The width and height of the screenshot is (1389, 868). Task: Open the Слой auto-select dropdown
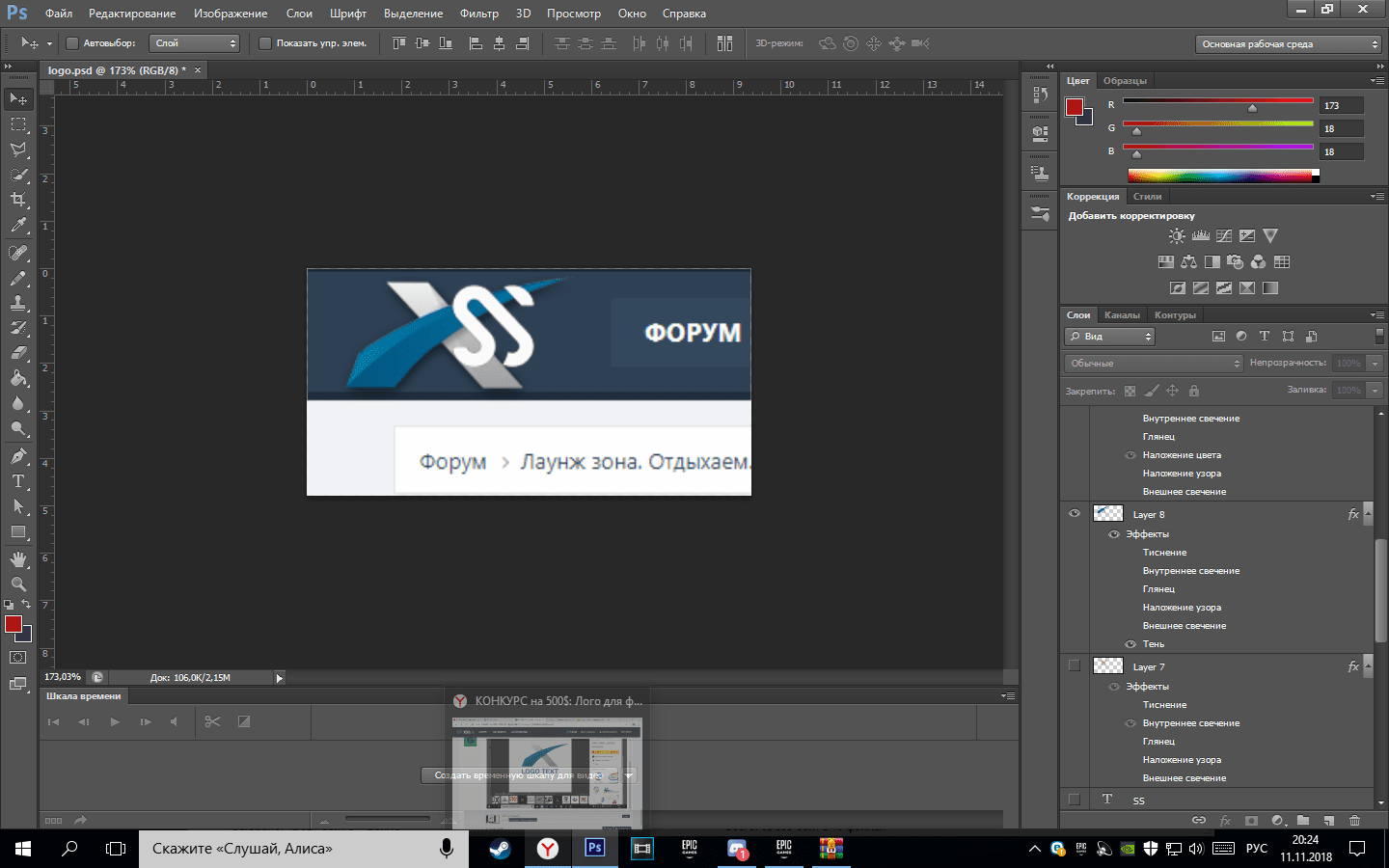point(195,43)
